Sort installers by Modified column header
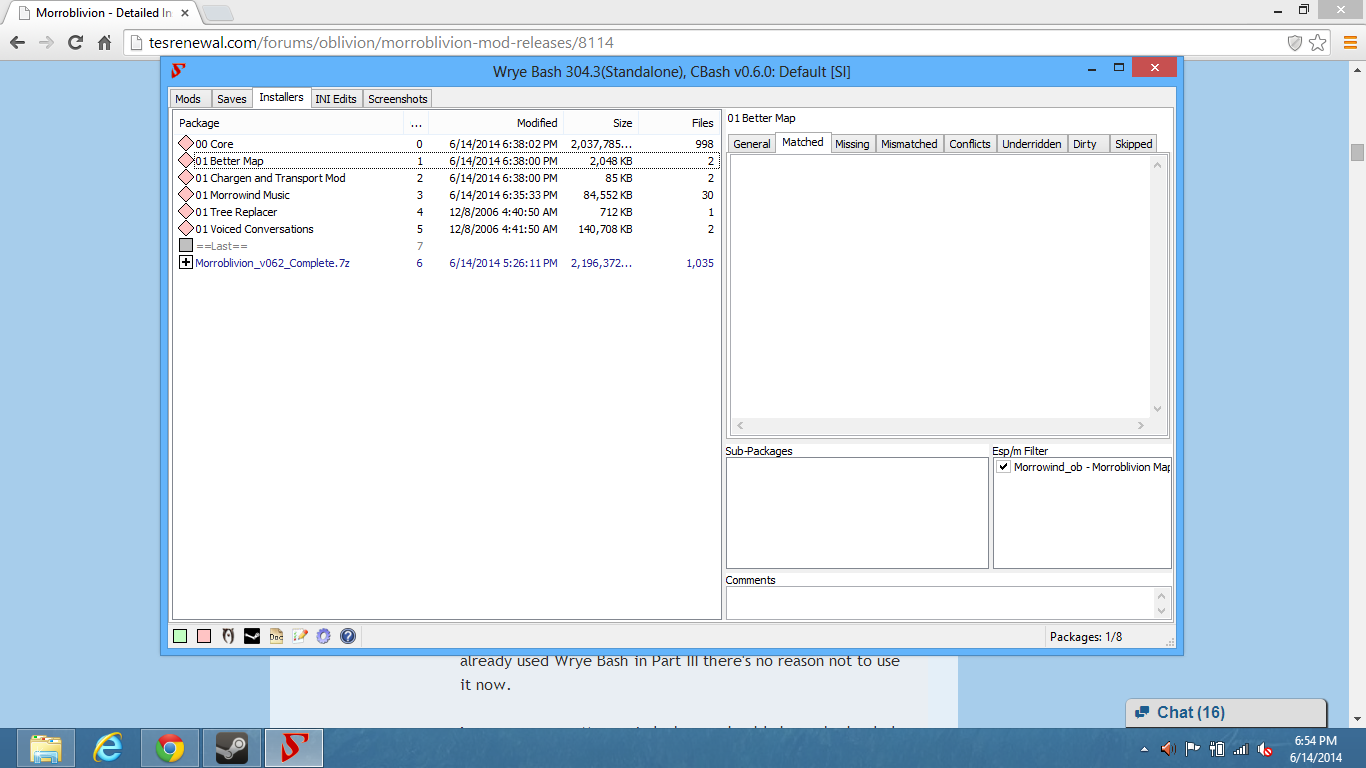 click(496, 123)
